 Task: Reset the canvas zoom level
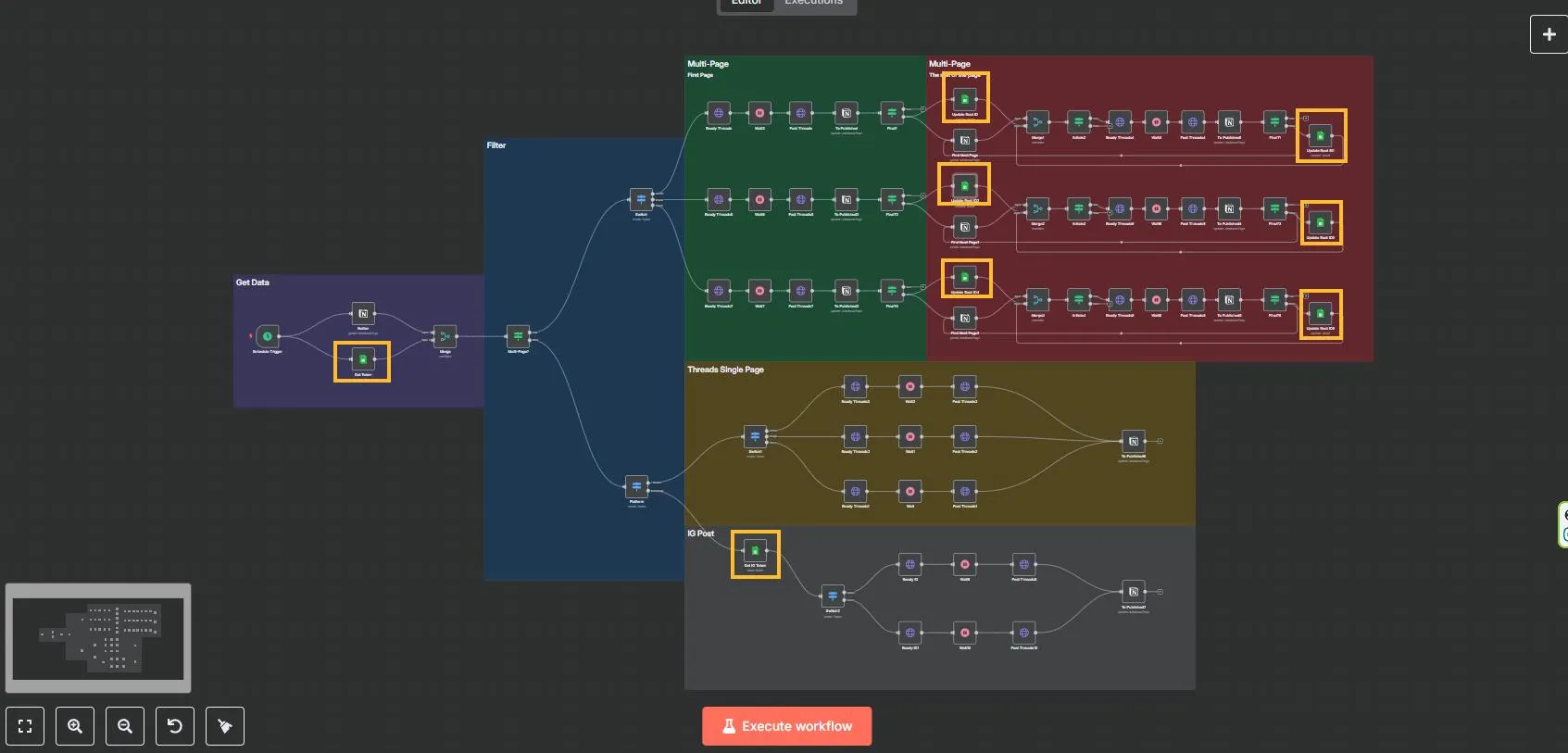point(175,726)
